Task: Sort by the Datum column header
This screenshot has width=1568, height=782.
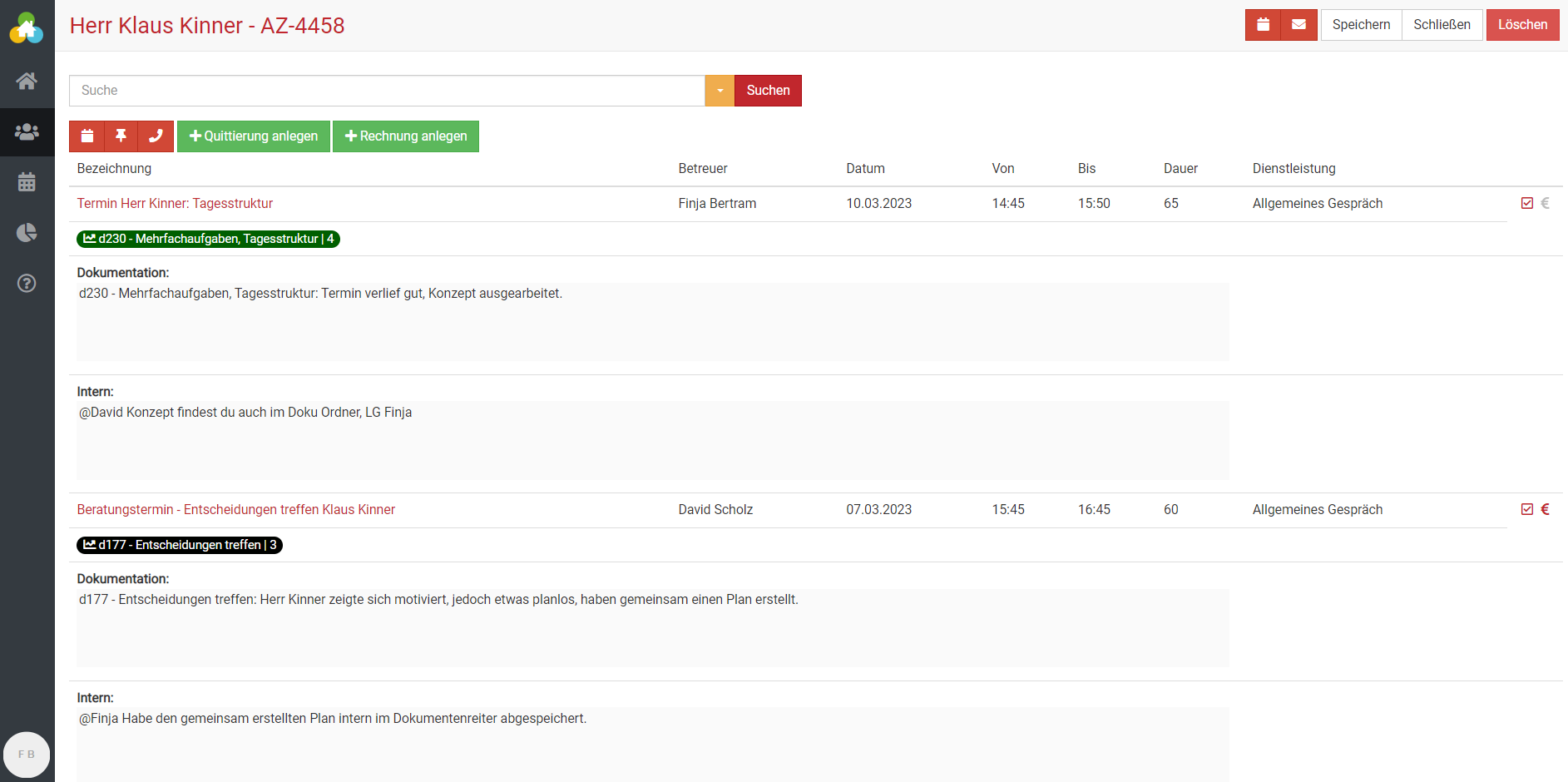Action: [x=865, y=168]
